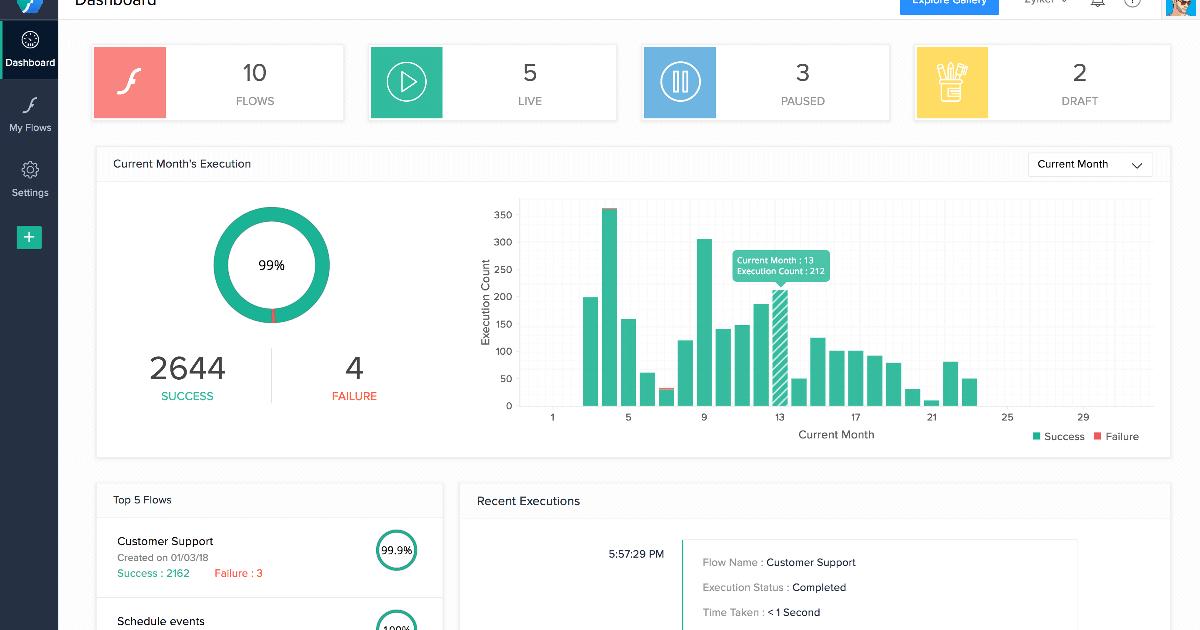Click the 99% donut chart
Screen dimensions: 1200x630
(271, 265)
